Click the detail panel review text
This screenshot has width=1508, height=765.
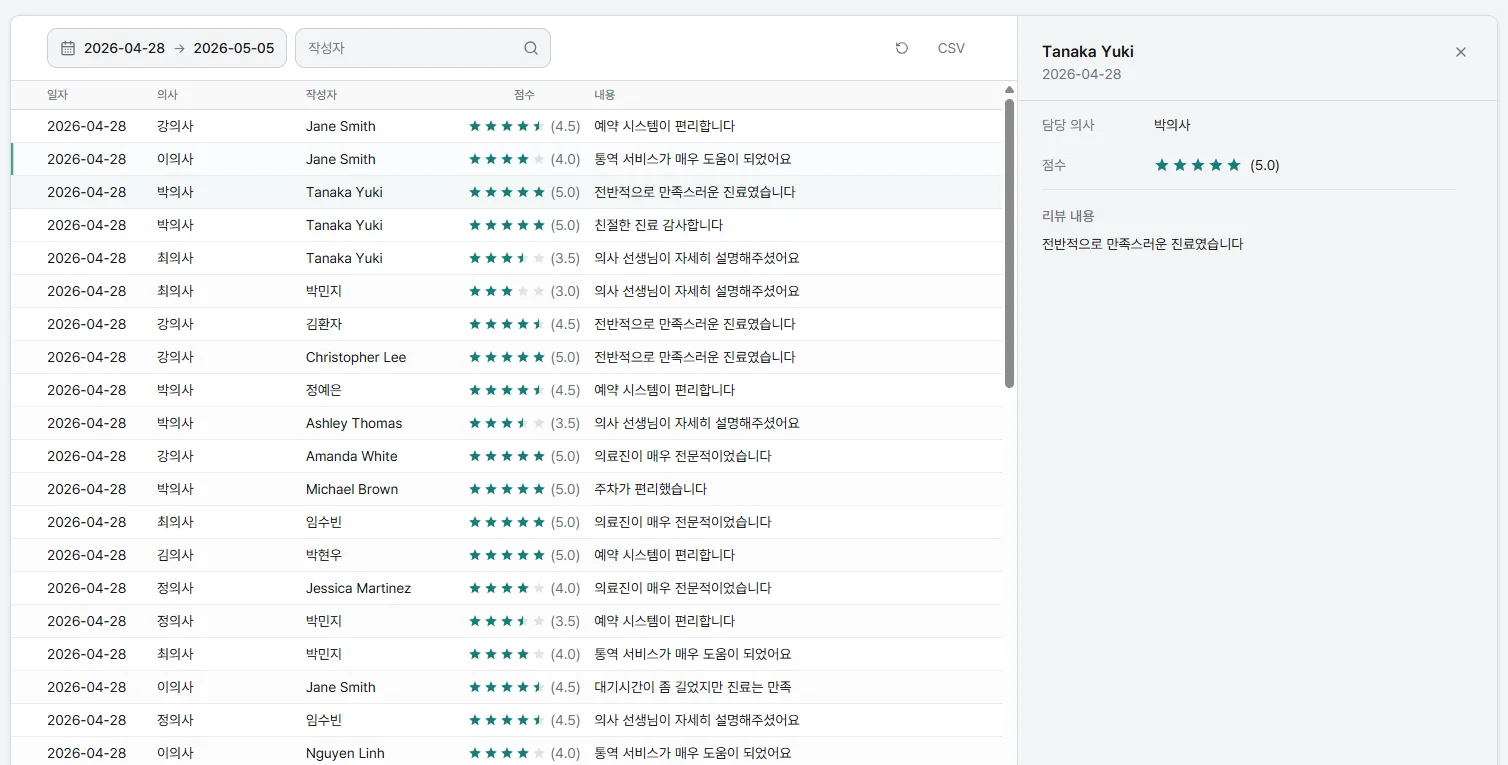point(1142,244)
